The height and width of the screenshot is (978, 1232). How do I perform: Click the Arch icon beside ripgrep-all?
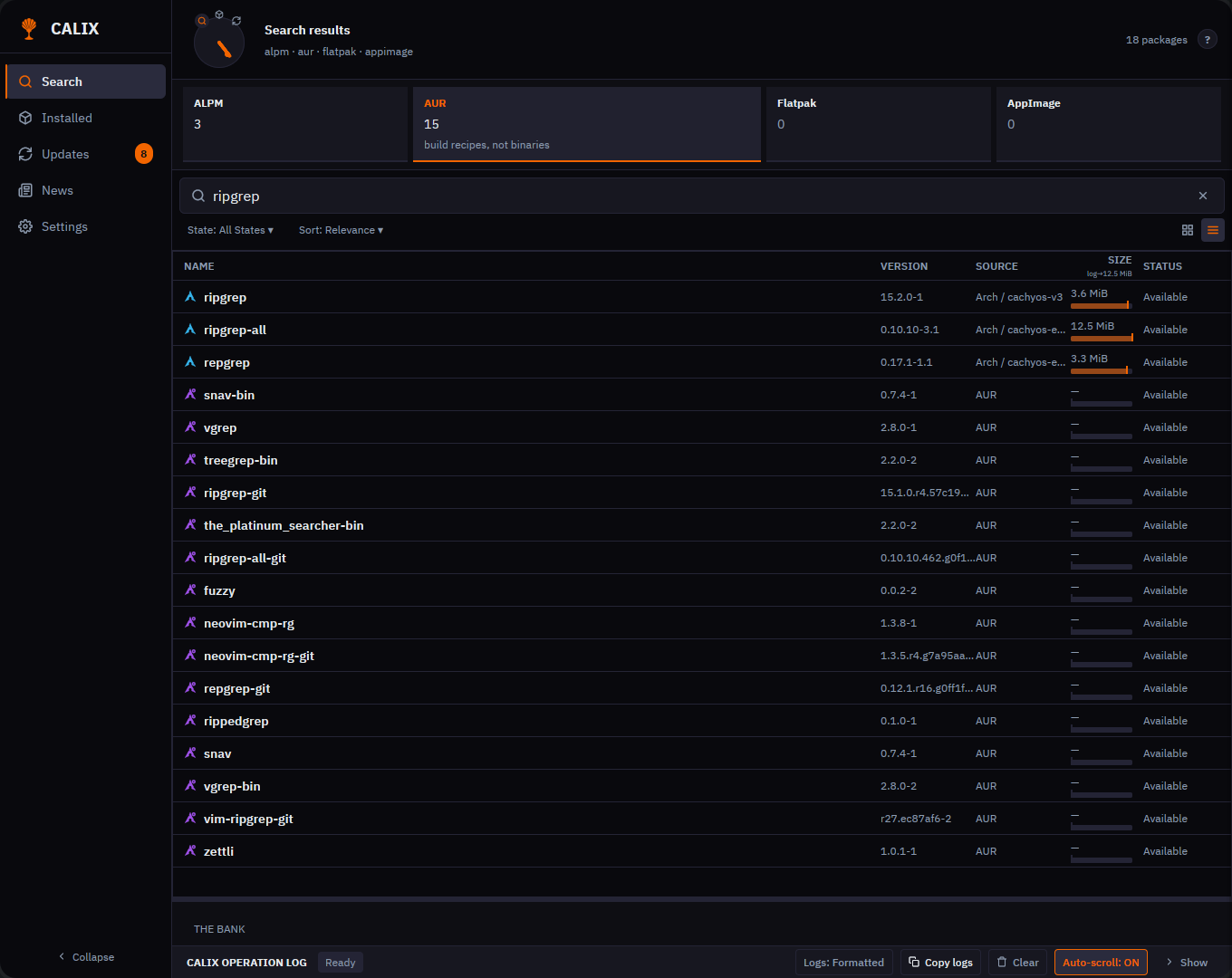190,330
